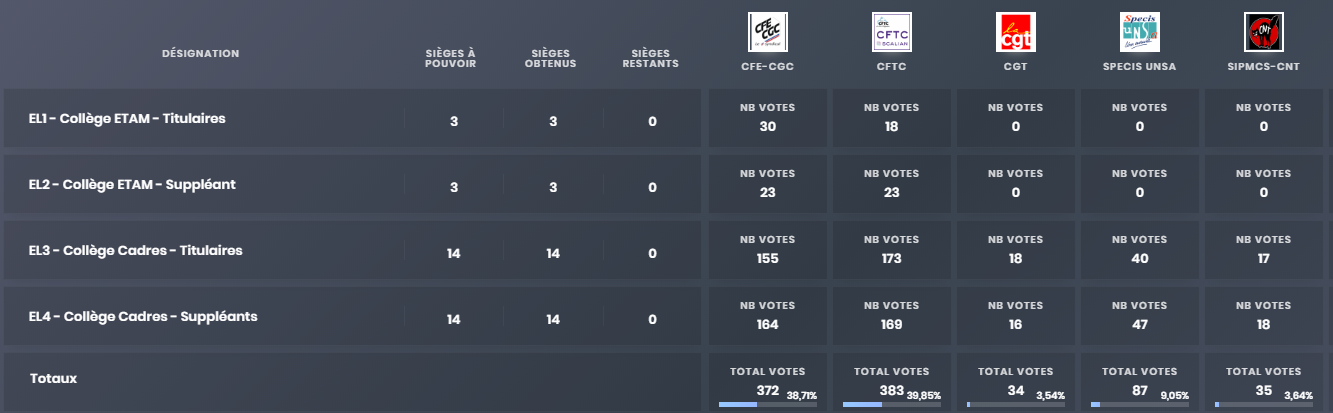The image size is (1333, 413).
Task: Click the red CGT logo
Action: coord(1016,32)
